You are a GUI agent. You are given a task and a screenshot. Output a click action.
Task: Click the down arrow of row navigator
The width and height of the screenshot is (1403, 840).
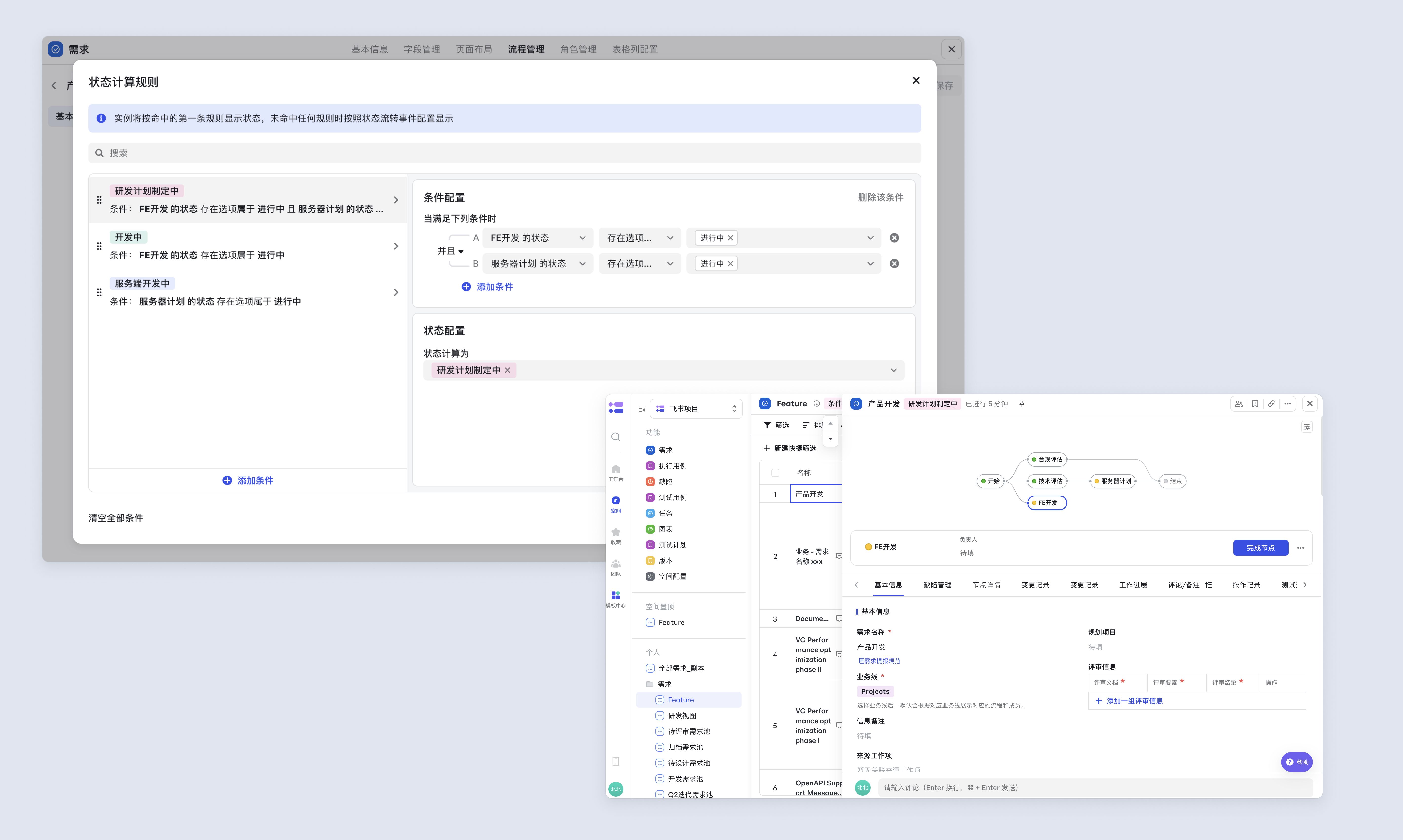830,439
